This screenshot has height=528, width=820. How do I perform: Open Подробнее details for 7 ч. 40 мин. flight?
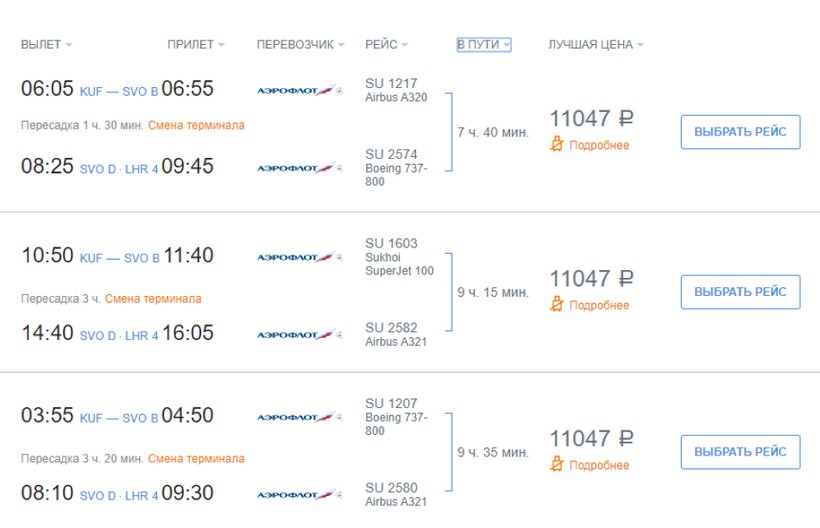599,145
